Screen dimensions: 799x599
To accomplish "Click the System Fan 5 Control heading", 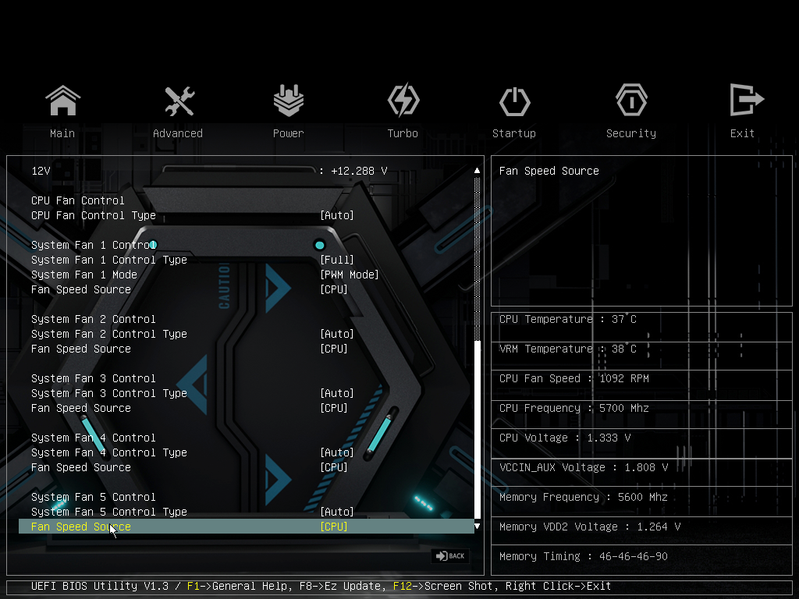I will point(93,497).
